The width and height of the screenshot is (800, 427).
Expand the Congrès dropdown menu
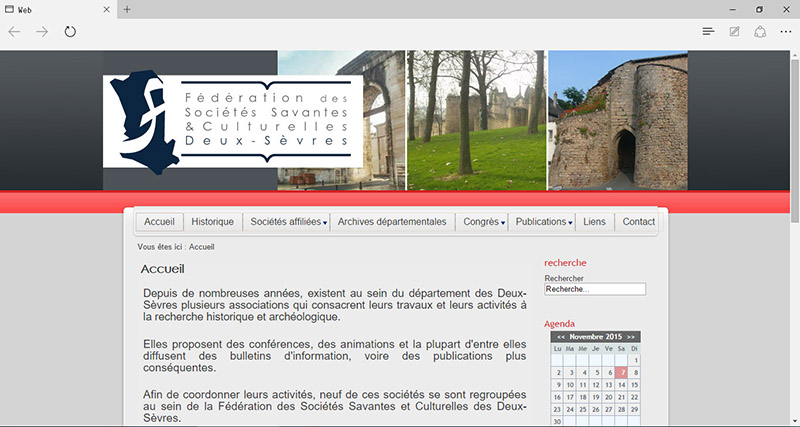[484, 222]
